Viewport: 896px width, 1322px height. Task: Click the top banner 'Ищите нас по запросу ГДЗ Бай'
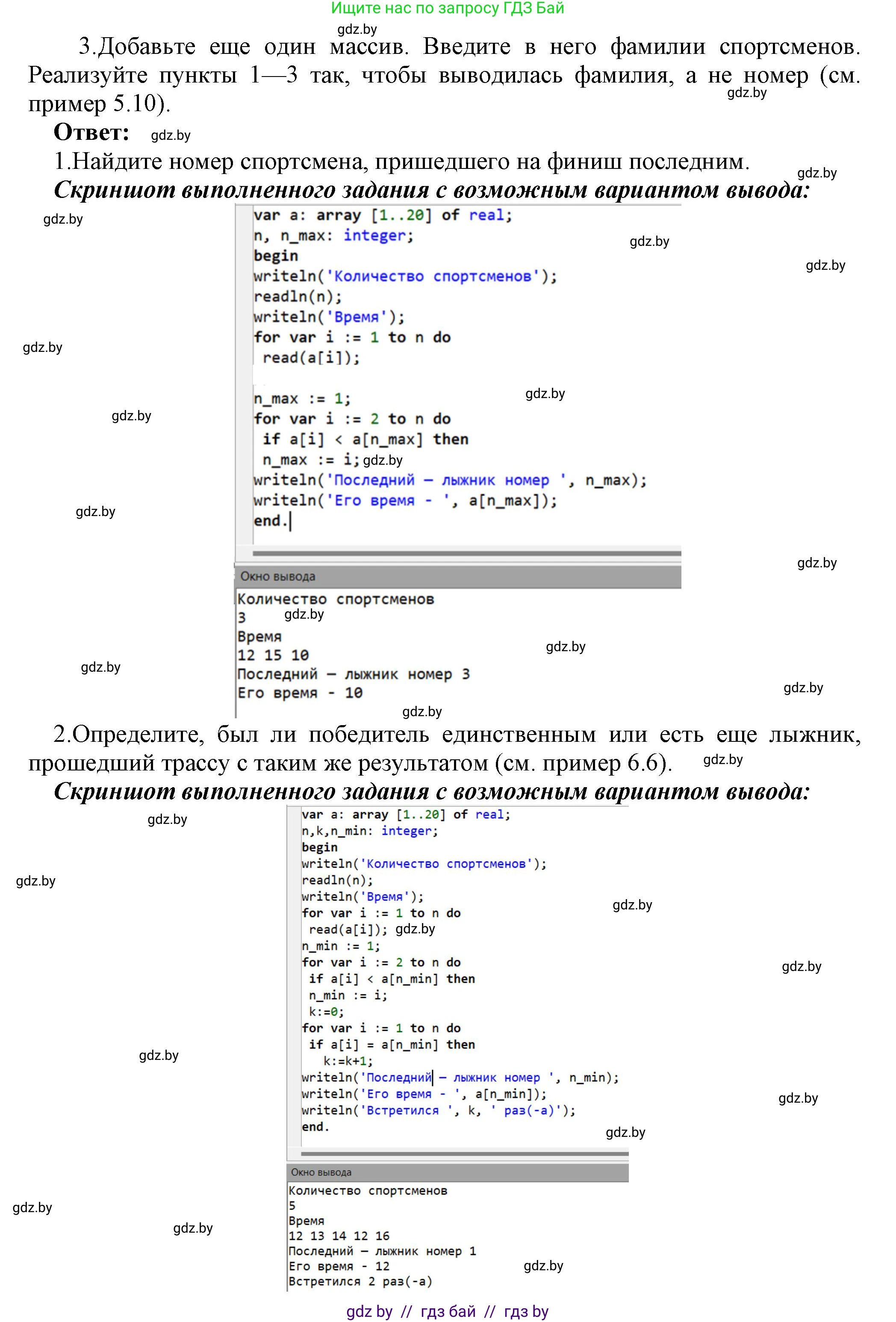coord(447,8)
